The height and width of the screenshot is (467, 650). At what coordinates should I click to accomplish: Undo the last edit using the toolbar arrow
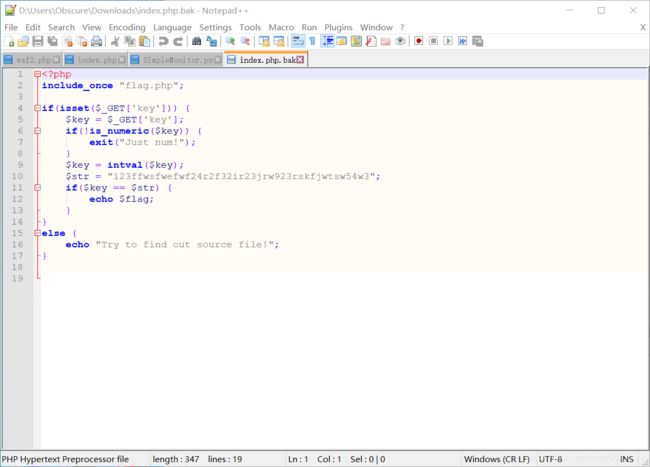point(163,41)
